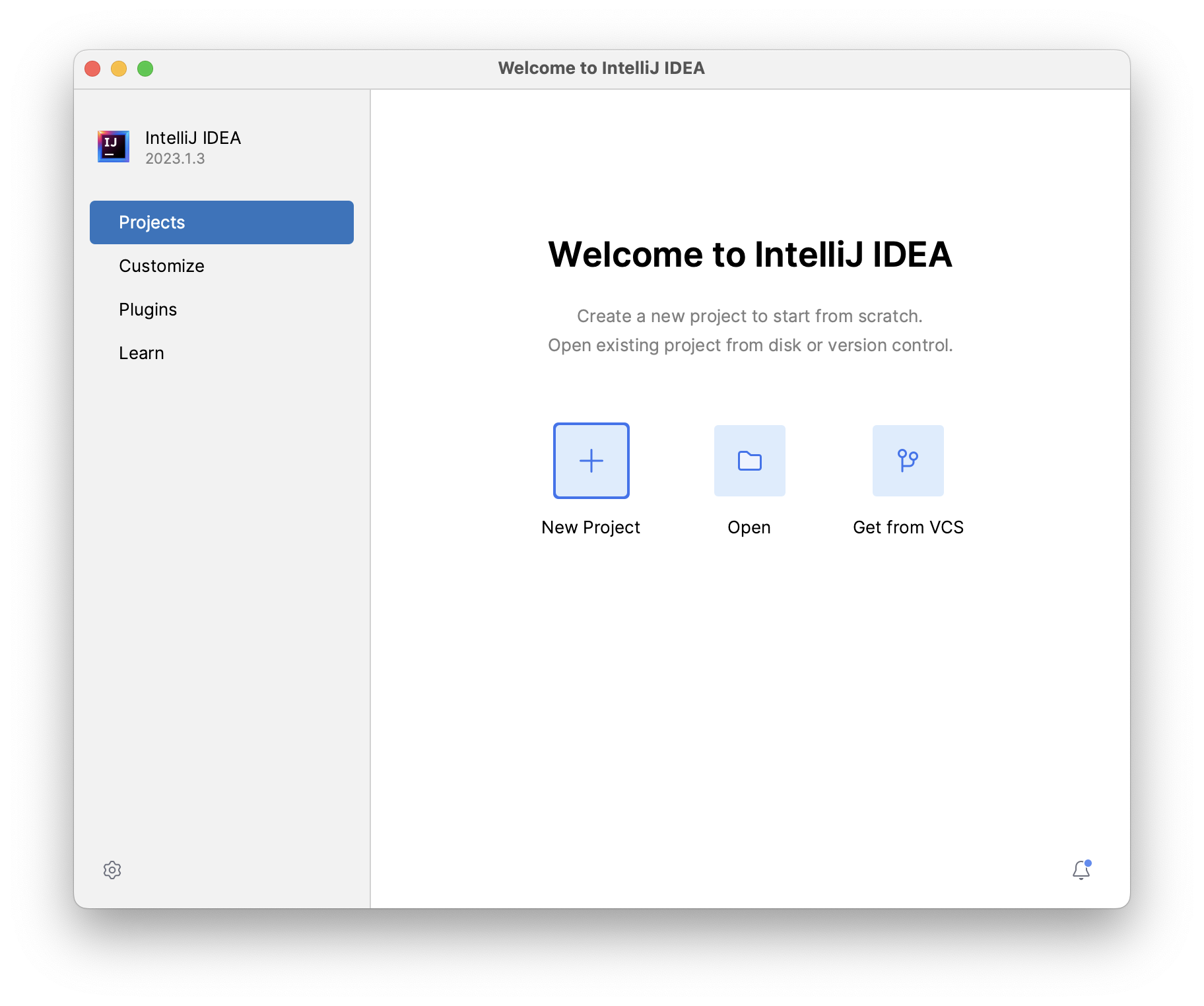The width and height of the screenshot is (1204, 1006).
Task: Show notifications via the bell icon
Action: coord(1081,871)
